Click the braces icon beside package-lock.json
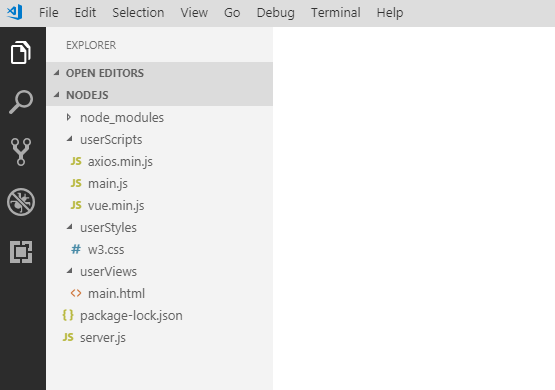The height and width of the screenshot is (390, 555). click(68, 315)
